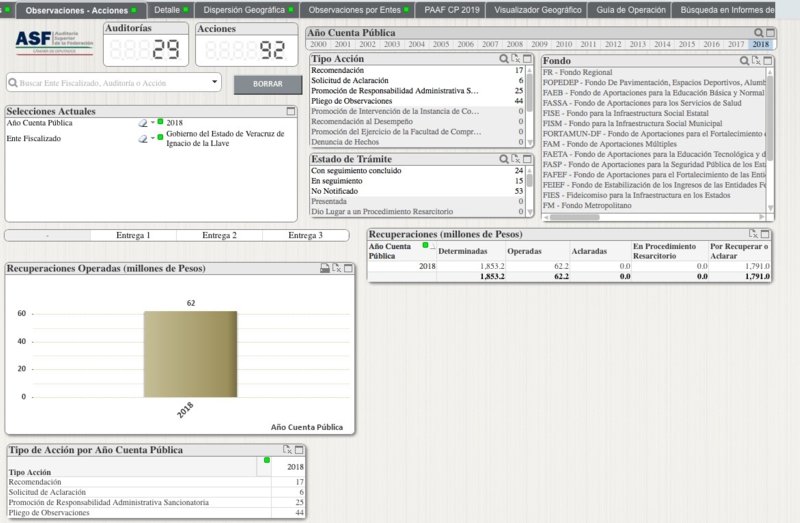Click search icon in Tipo Acción panel
The width and height of the screenshot is (800, 523).
pyautogui.click(x=504, y=60)
